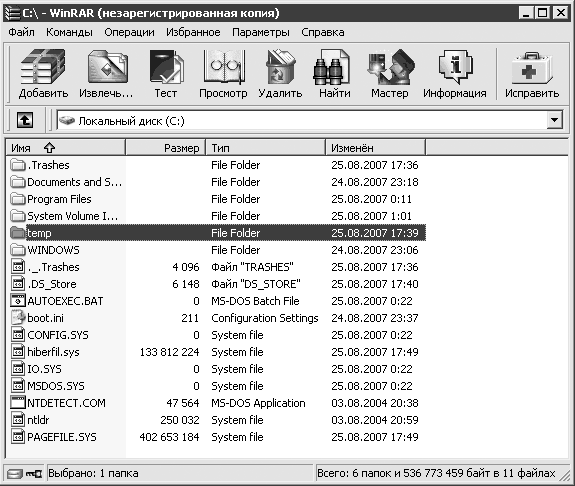Select the System Volume I... folder icon
Viewport: 575px width, 486px height.
[x=18, y=216]
